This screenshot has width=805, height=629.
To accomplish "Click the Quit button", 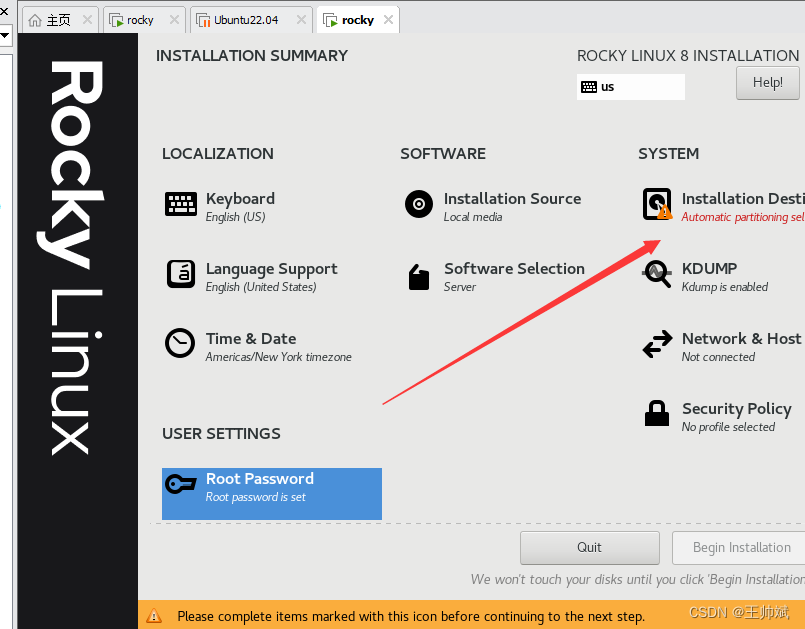I will click(589, 547).
